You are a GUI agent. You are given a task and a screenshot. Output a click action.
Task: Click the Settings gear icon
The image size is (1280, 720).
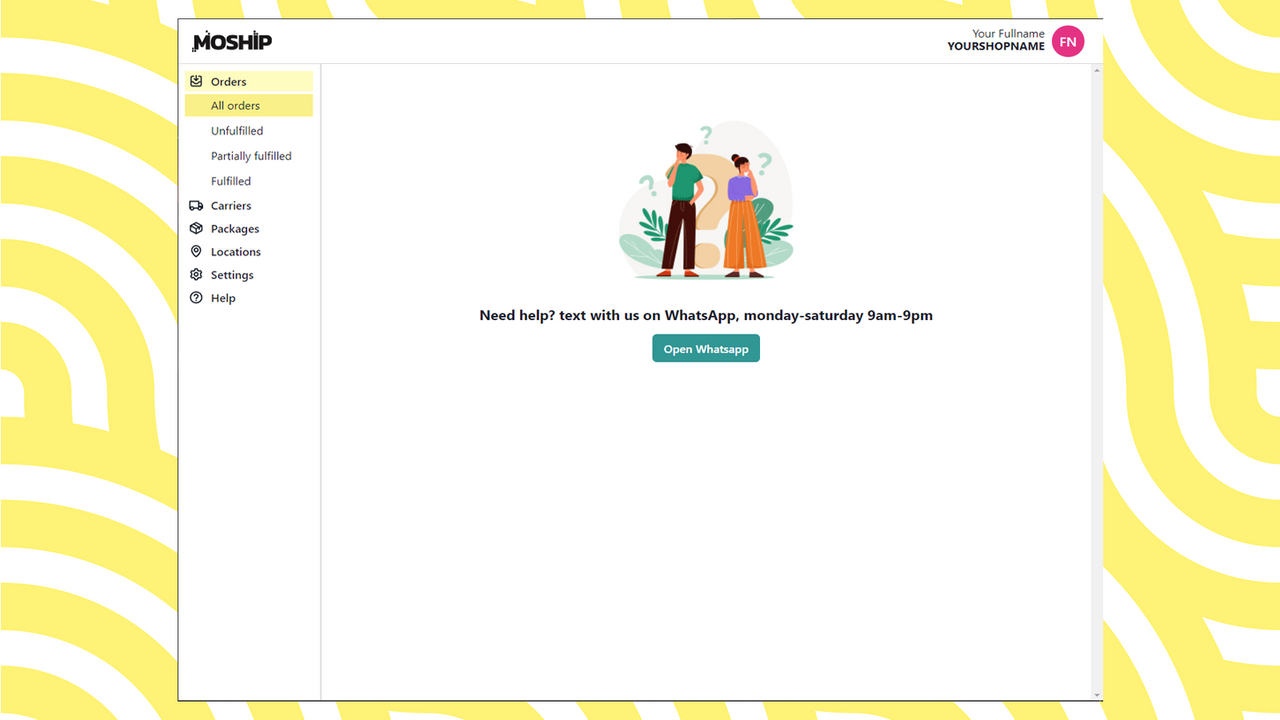point(196,274)
